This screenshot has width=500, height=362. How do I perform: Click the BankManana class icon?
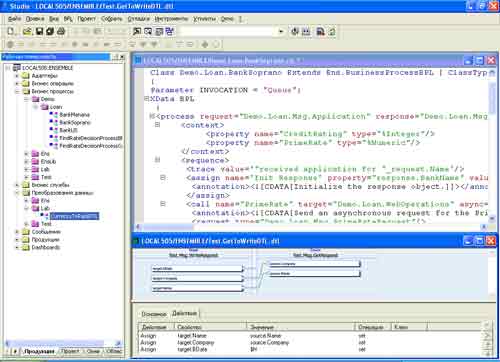[x=54, y=115]
